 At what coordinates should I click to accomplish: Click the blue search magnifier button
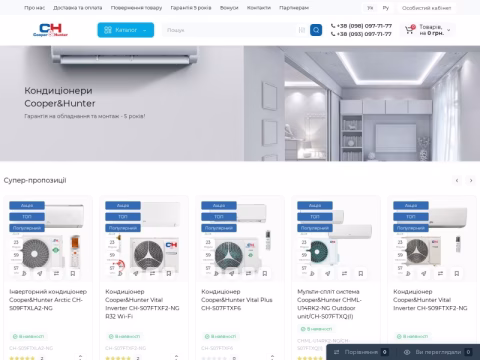(316, 30)
